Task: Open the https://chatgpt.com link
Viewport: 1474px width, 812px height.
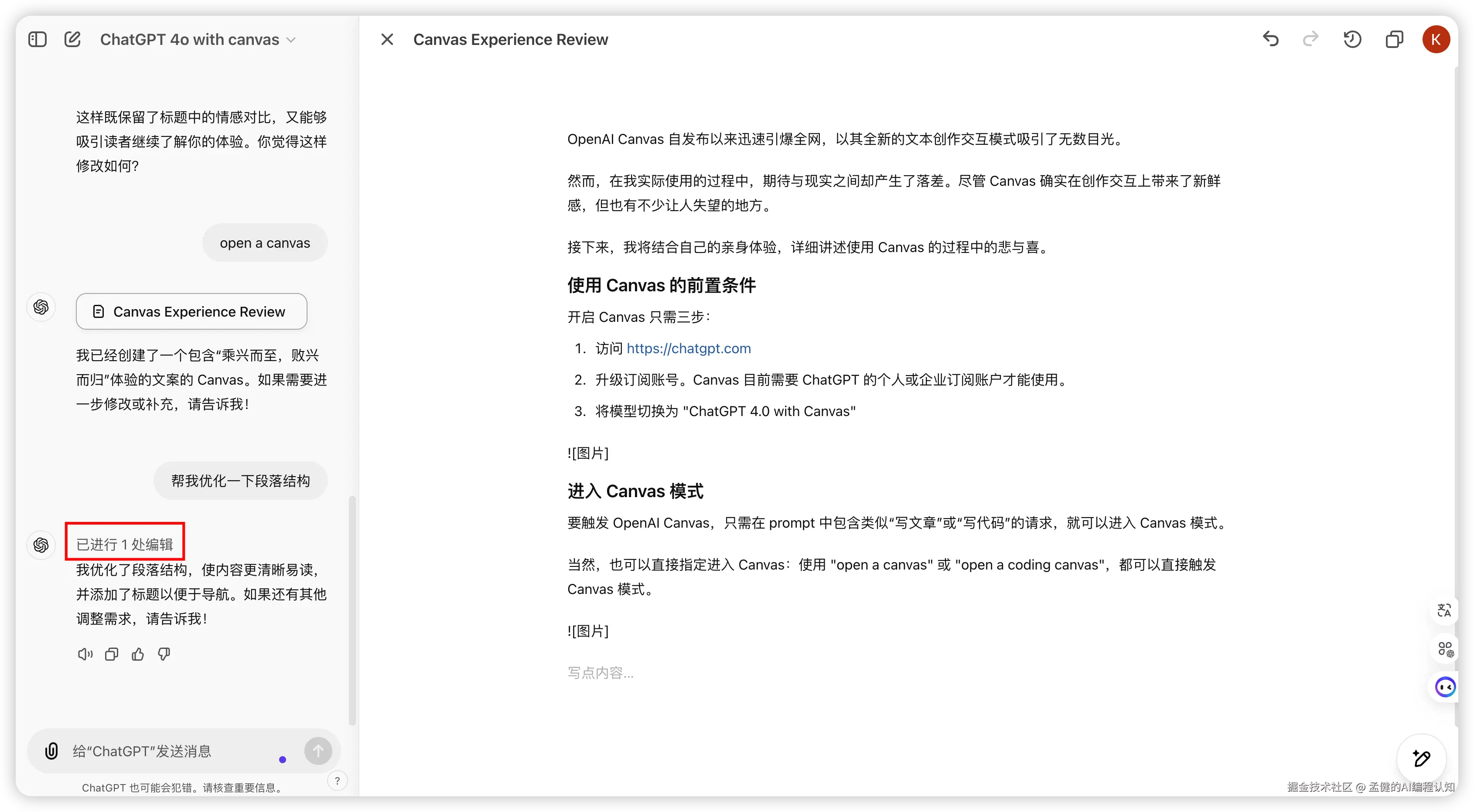Action: [688, 348]
